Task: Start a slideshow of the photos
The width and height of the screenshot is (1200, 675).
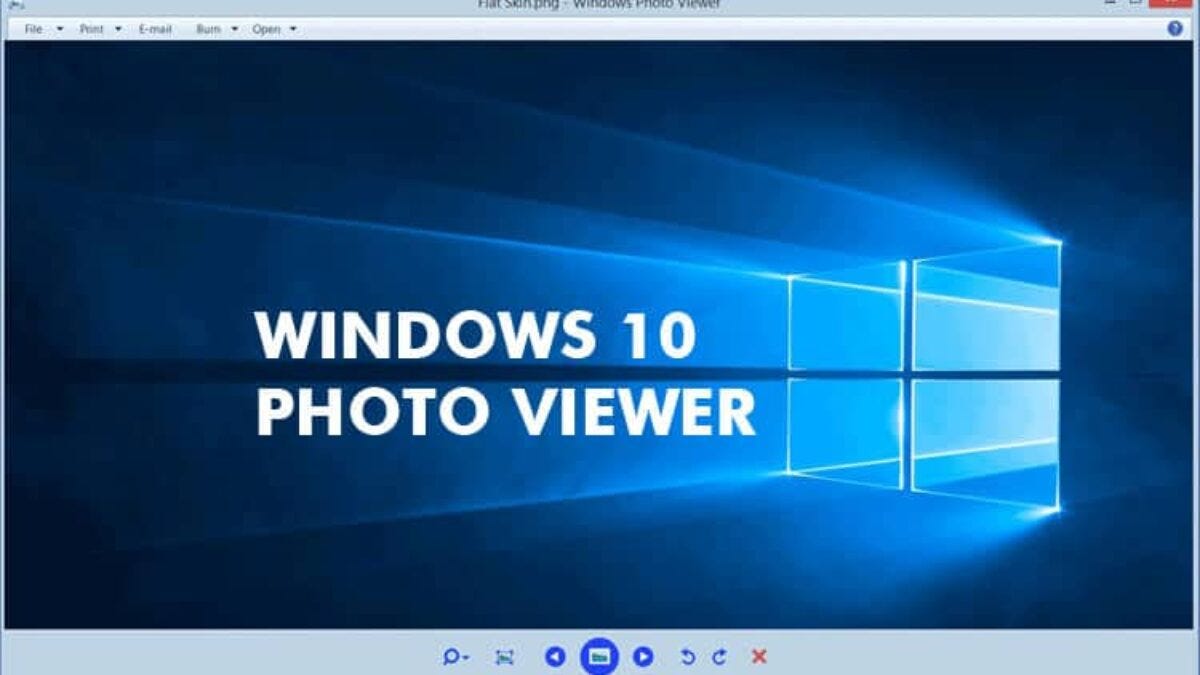Action: [x=600, y=656]
